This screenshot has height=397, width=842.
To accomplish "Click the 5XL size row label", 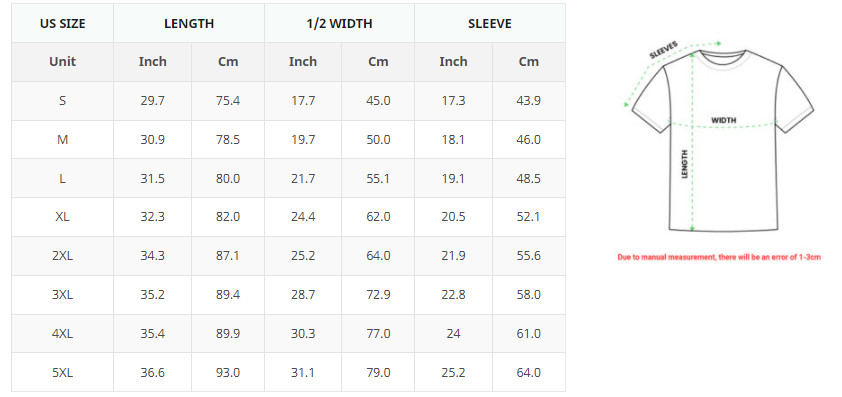I will [x=62, y=372].
